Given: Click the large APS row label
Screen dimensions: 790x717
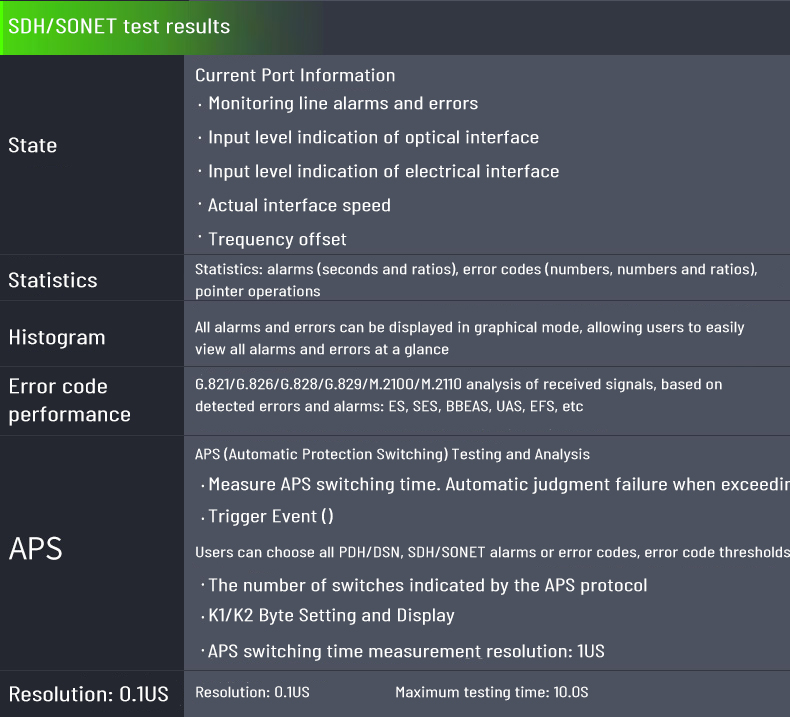Looking at the screenshot, I should point(36,549).
